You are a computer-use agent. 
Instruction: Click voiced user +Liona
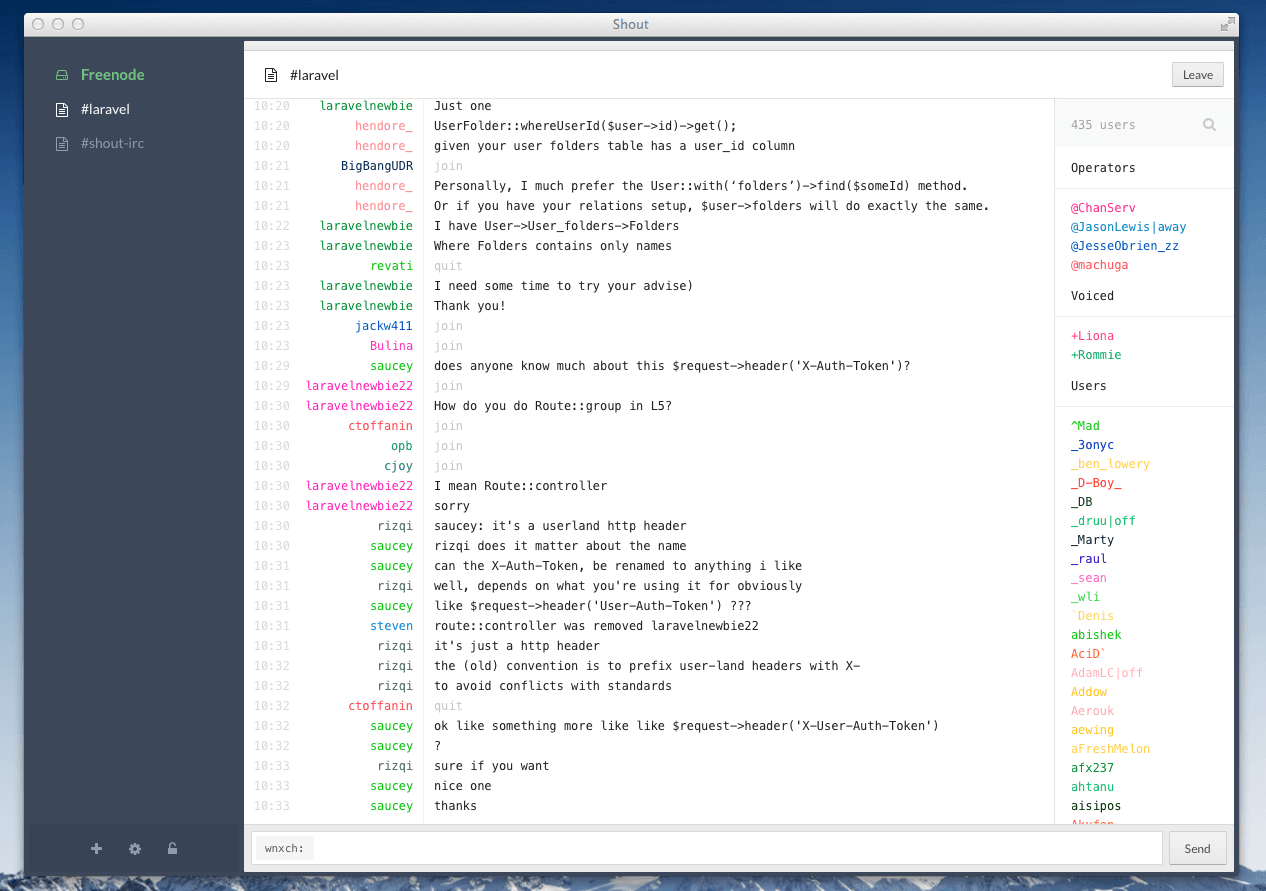point(1092,336)
